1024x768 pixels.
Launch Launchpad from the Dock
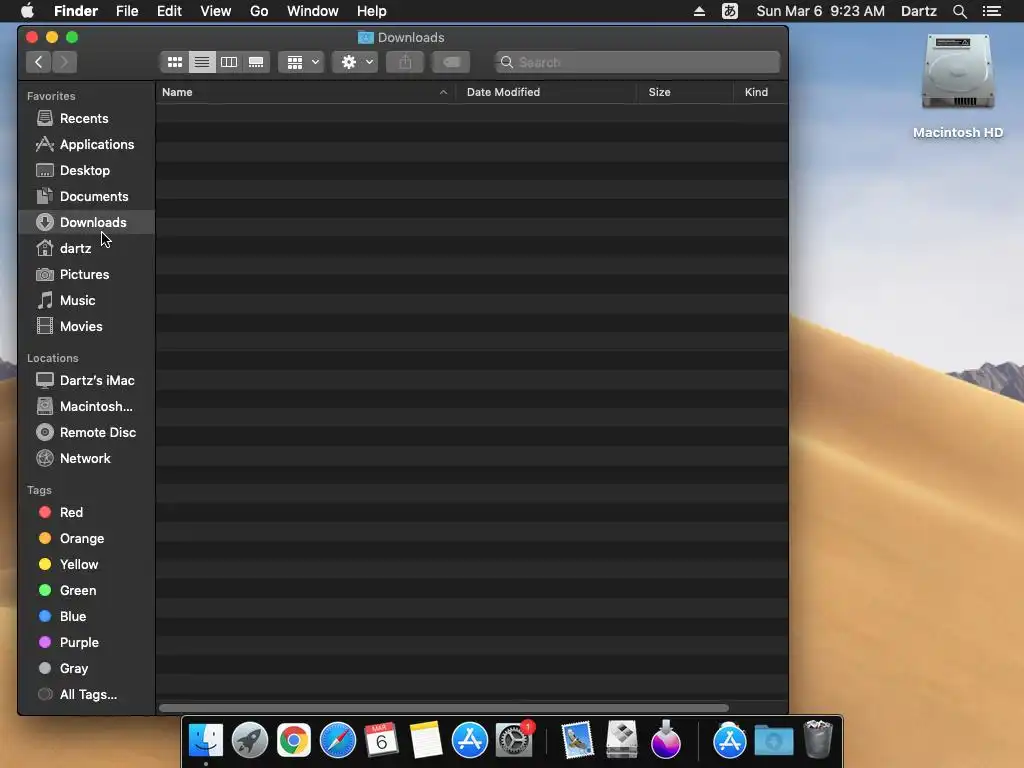coord(249,741)
